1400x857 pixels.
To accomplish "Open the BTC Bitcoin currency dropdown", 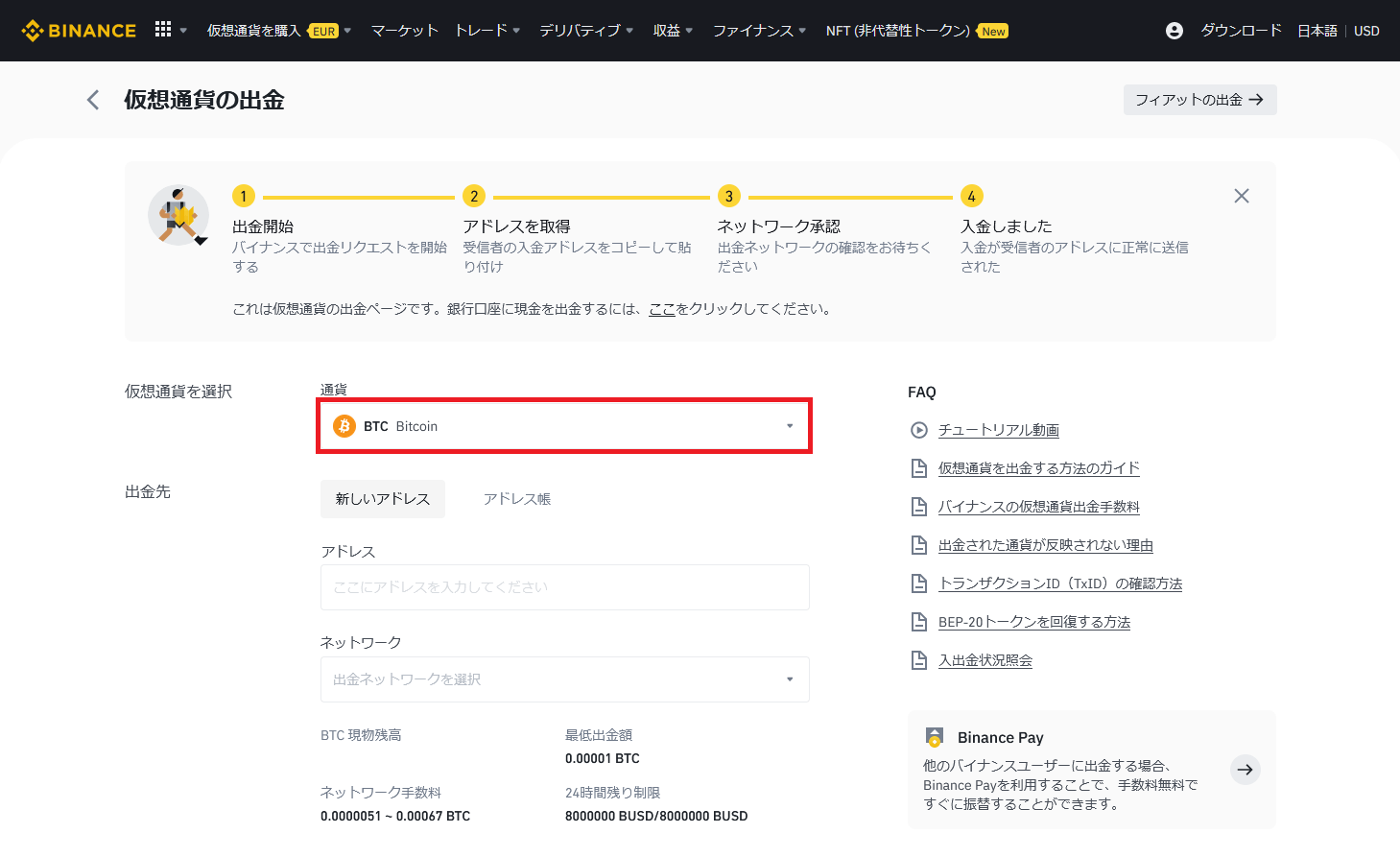I will click(564, 426).
